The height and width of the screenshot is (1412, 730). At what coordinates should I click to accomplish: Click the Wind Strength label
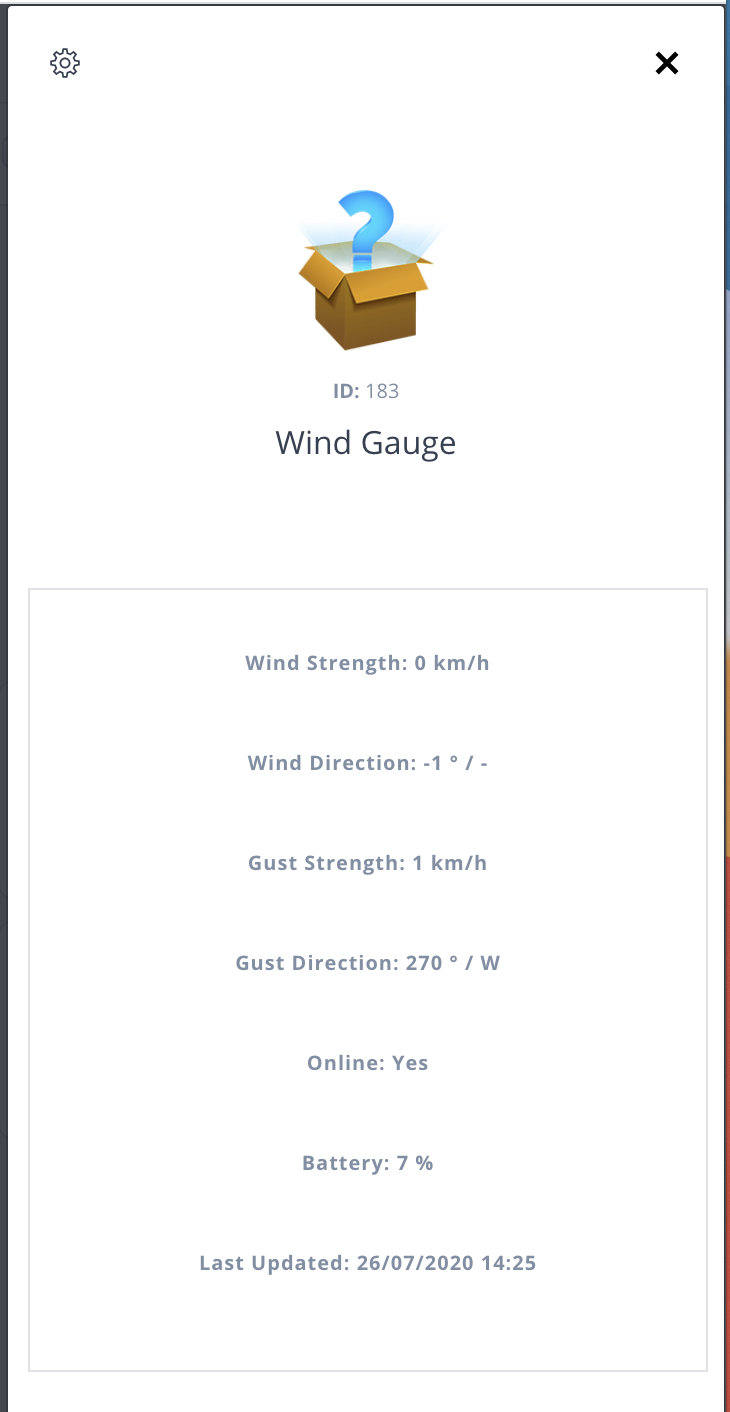tap(326, 663)
